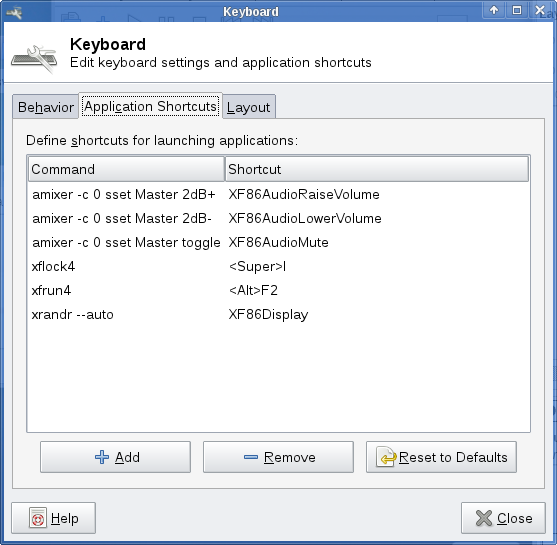Switch to the Behavior tab
The image size is (557, 545).
coord(45,107)
